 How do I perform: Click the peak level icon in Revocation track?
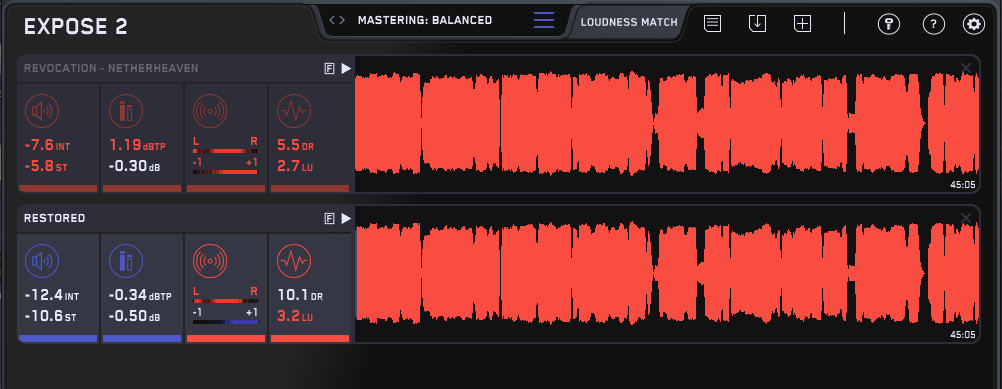point(126,111)
